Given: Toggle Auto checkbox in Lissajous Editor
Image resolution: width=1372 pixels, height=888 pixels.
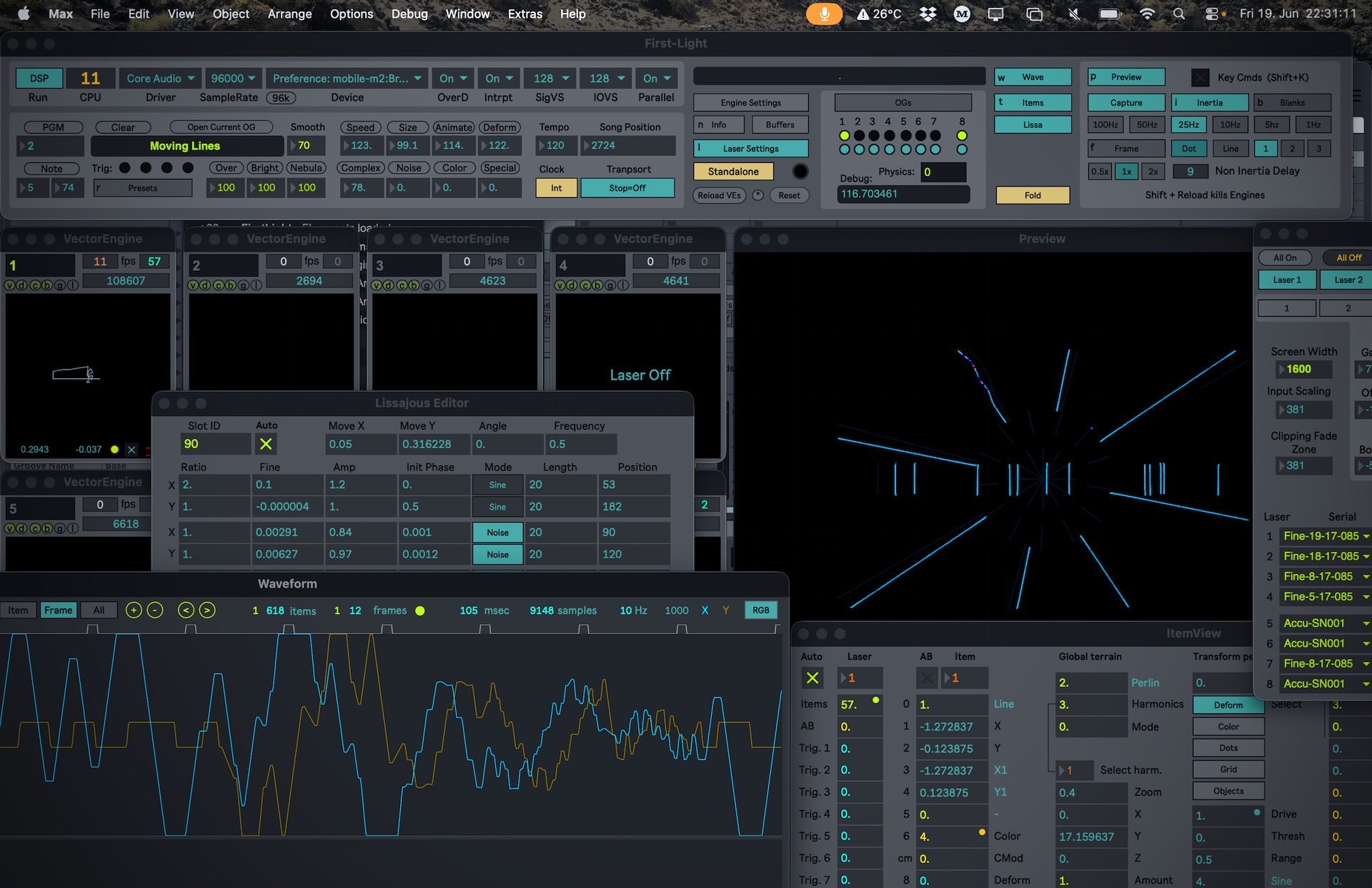Looking at the screenshot, I should click(266, 444).
